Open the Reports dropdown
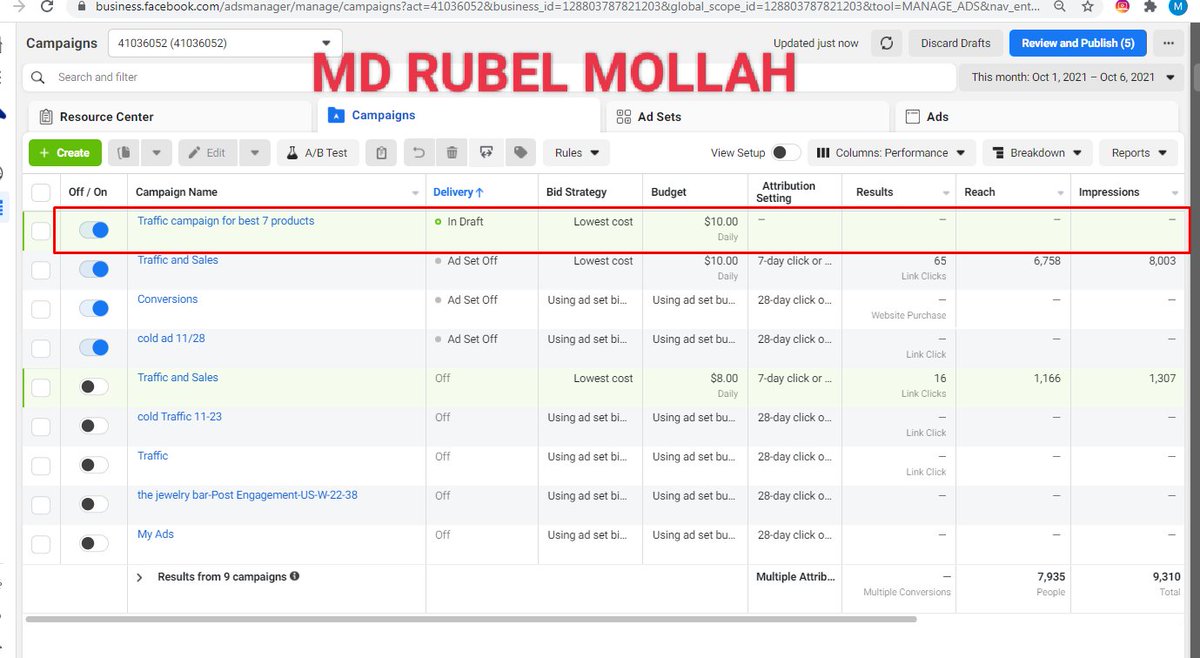The width and height of the screenshot is (1200, 658). click(1138, 153)
